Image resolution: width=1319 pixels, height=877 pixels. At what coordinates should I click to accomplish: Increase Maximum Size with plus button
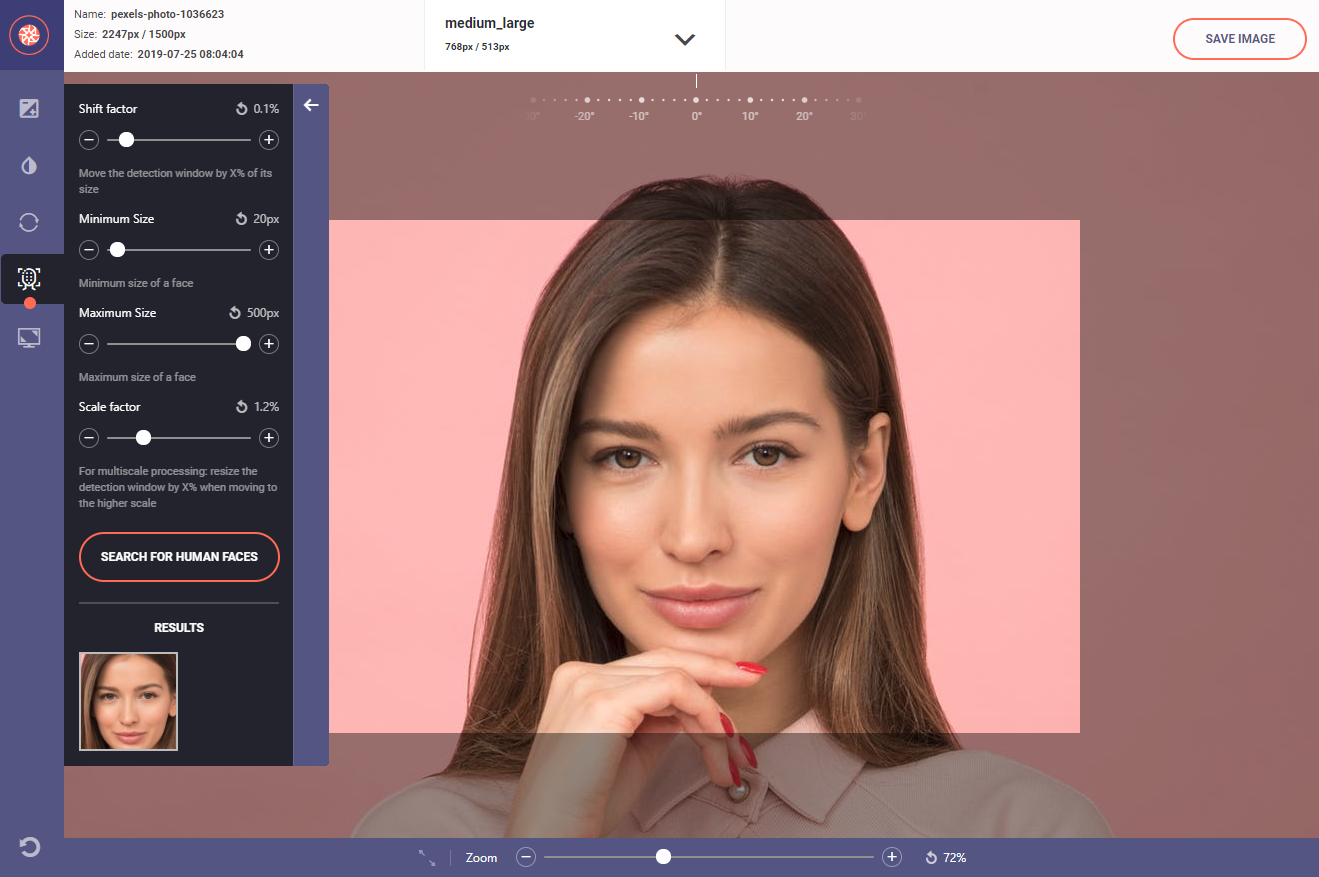[x=269, y=344]
